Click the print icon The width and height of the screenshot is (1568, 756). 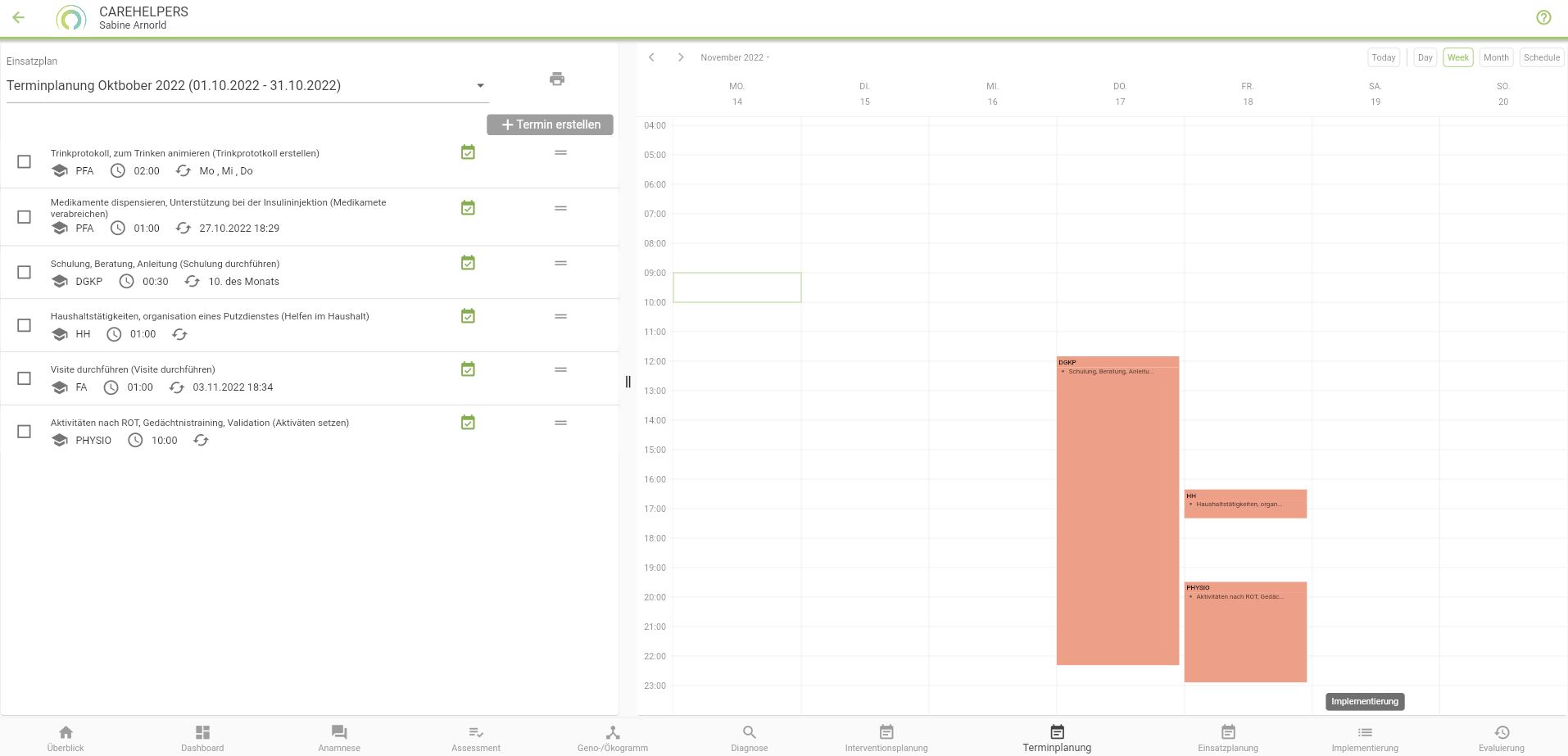[557, 79]
